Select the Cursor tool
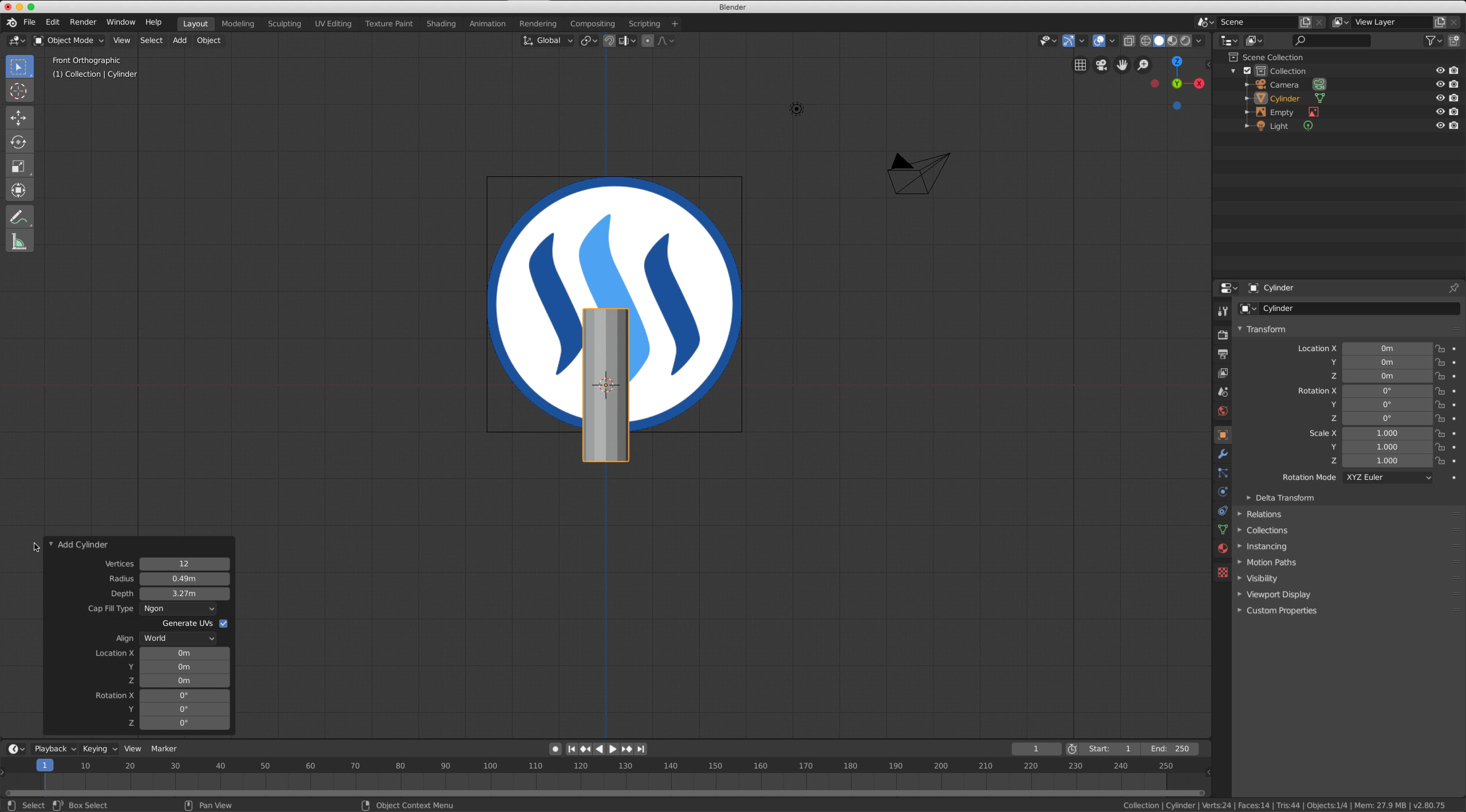Image resolution: width=1466 pixels, height=812 pixels. tap(18, 91)
